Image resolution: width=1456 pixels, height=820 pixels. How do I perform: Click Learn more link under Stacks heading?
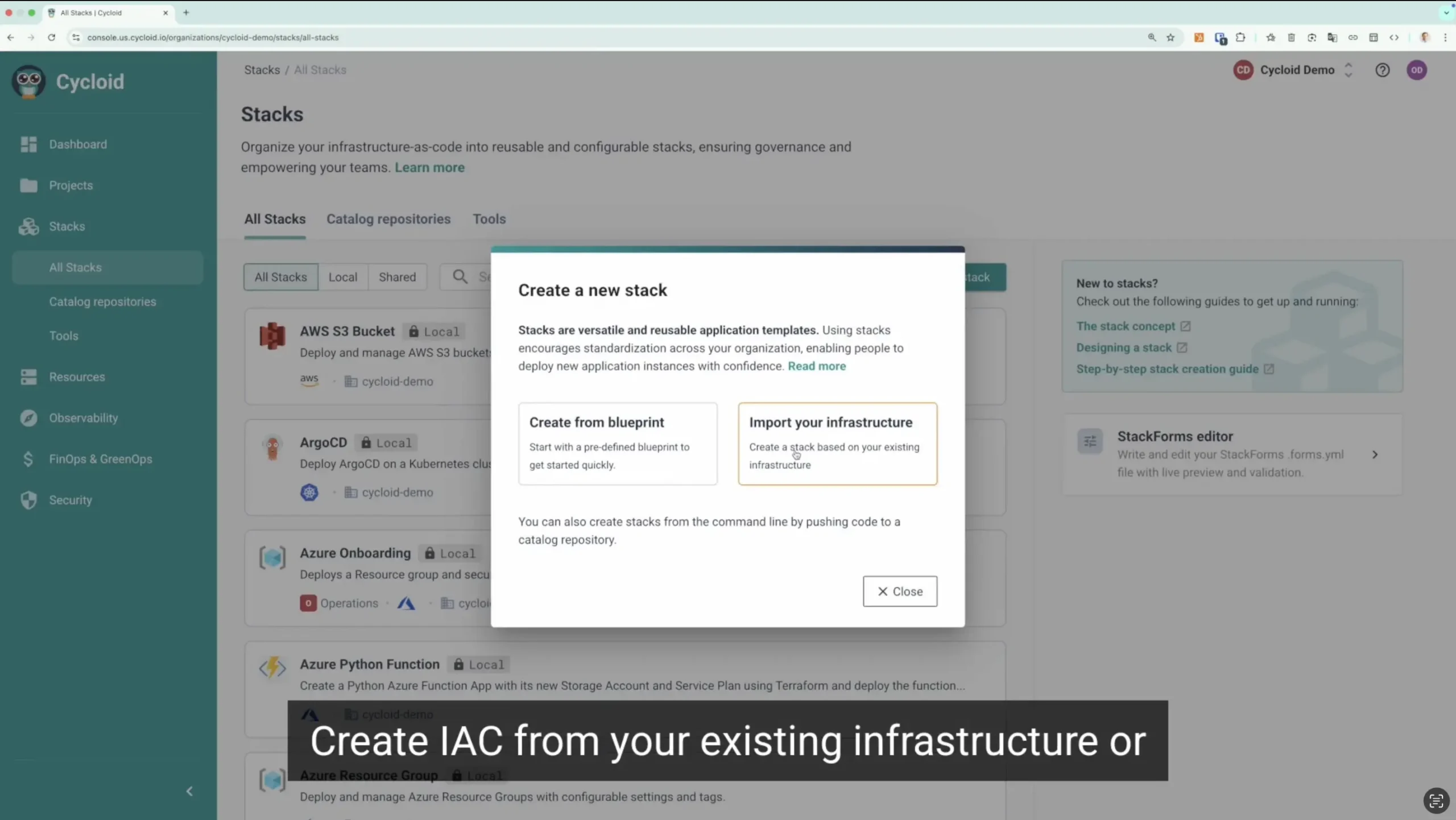[429, 168]
